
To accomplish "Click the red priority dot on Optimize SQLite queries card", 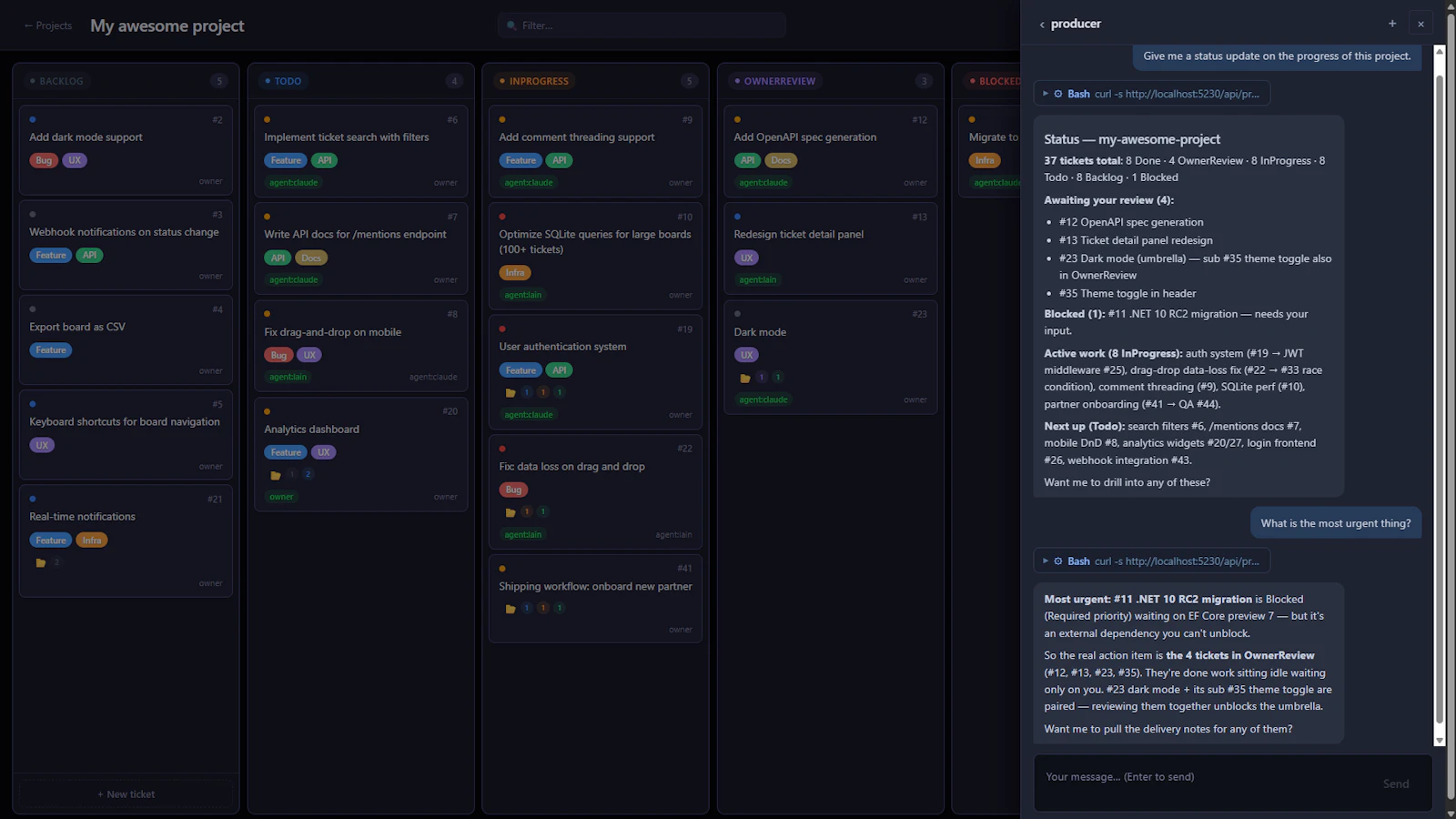I will (502, 217).
